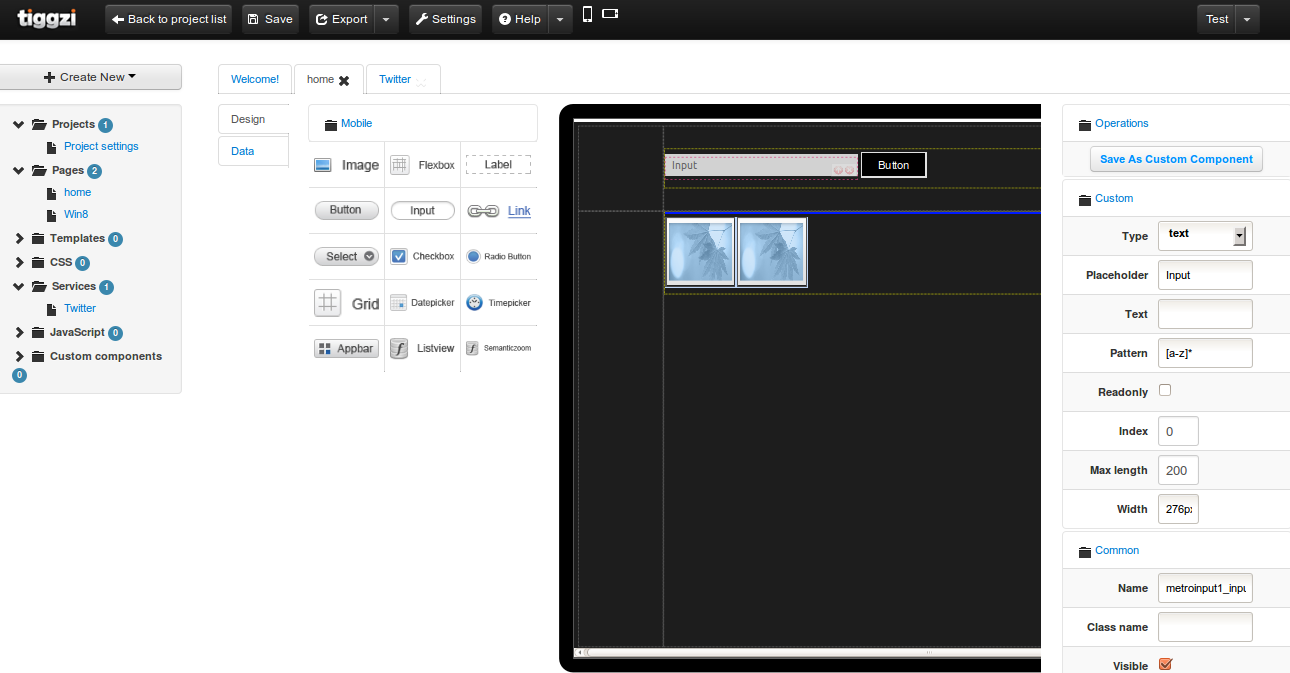Image resolution: width=1290 pixels, height=673 pixels.
Task: Toggle the Readonly checkbox
Action: point(1164,391)
